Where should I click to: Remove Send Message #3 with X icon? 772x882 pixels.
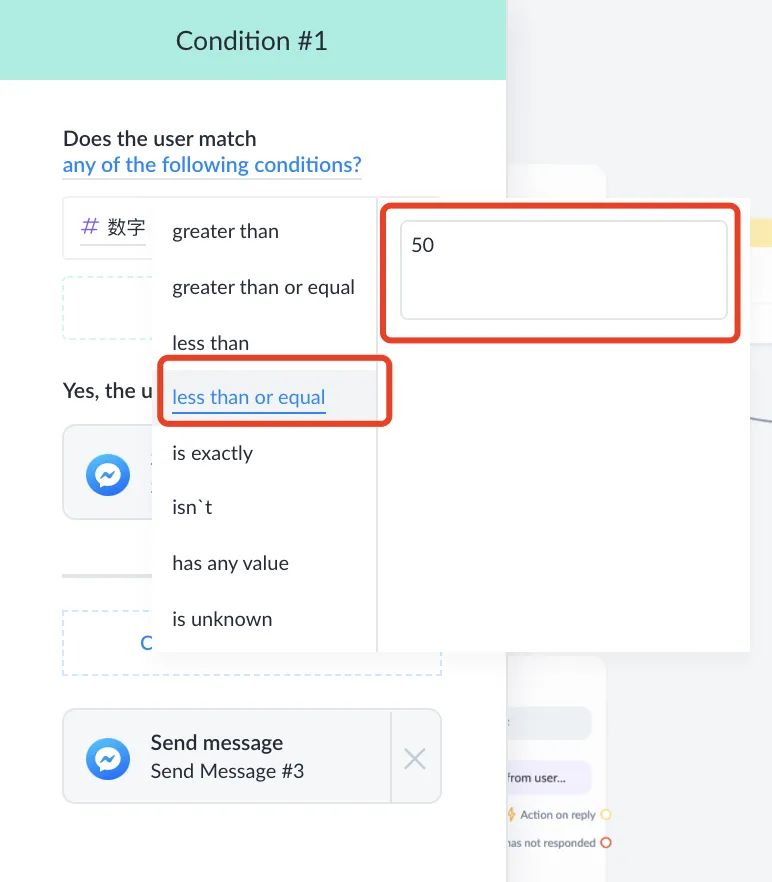click(x=415, y=759)
